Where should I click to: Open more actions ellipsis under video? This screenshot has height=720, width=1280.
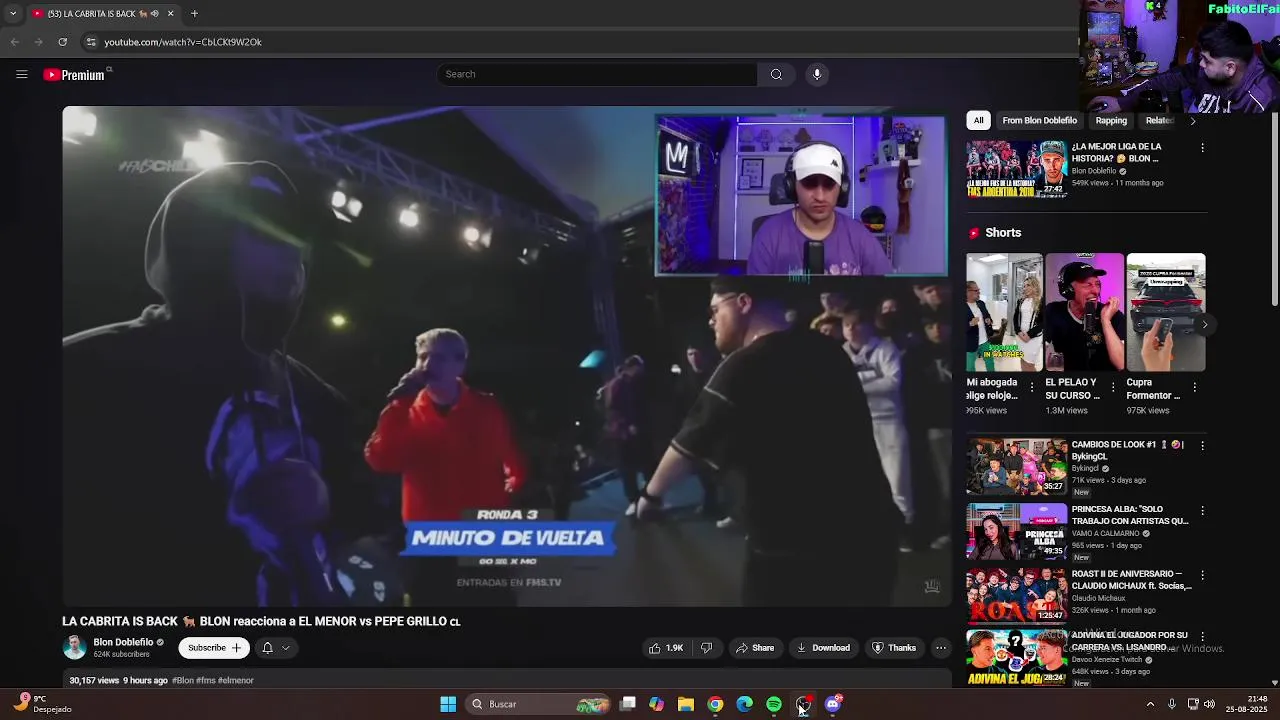coord(941,648)
